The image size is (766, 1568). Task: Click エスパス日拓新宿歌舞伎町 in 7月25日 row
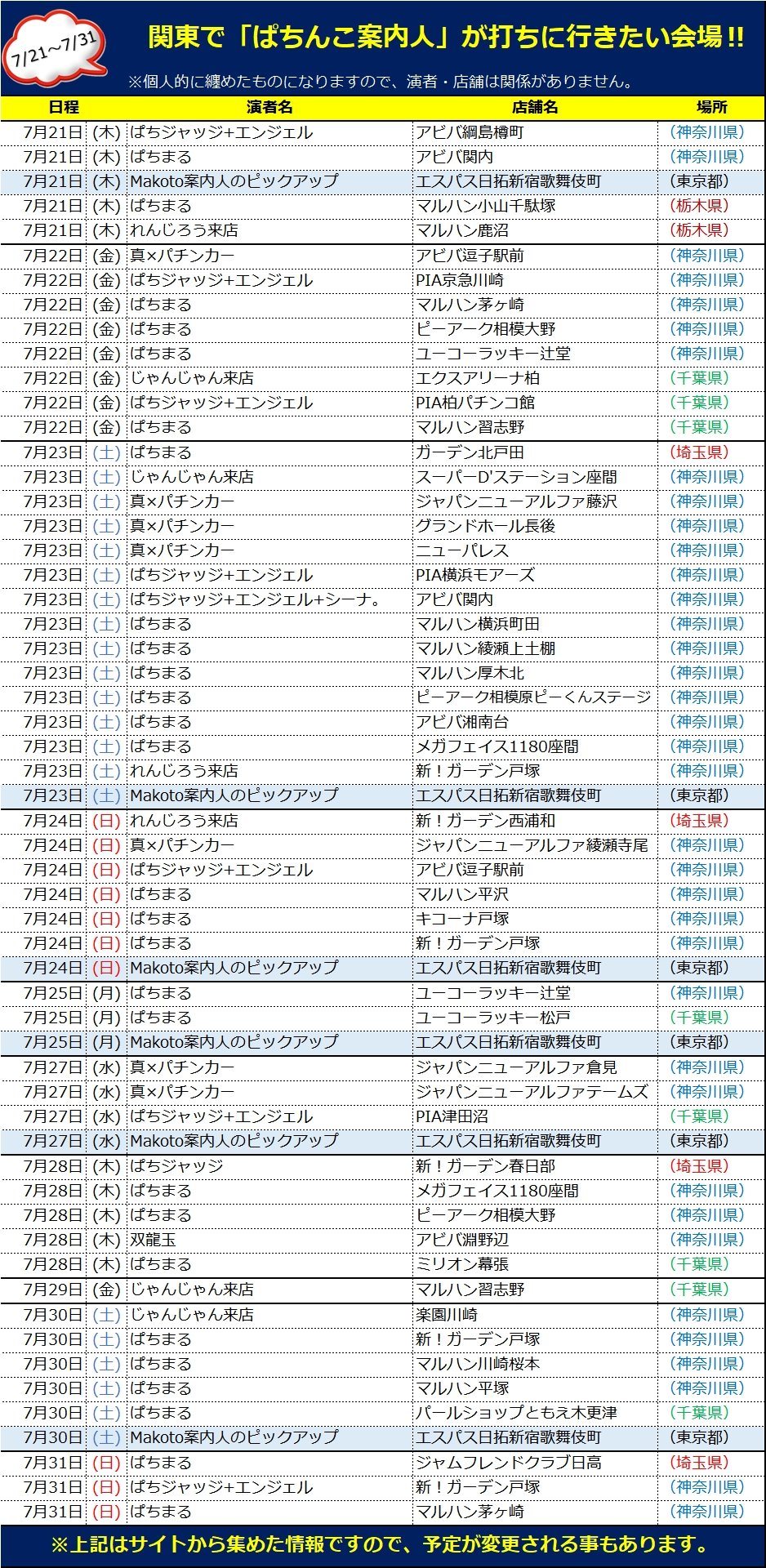pos(509,1042)
